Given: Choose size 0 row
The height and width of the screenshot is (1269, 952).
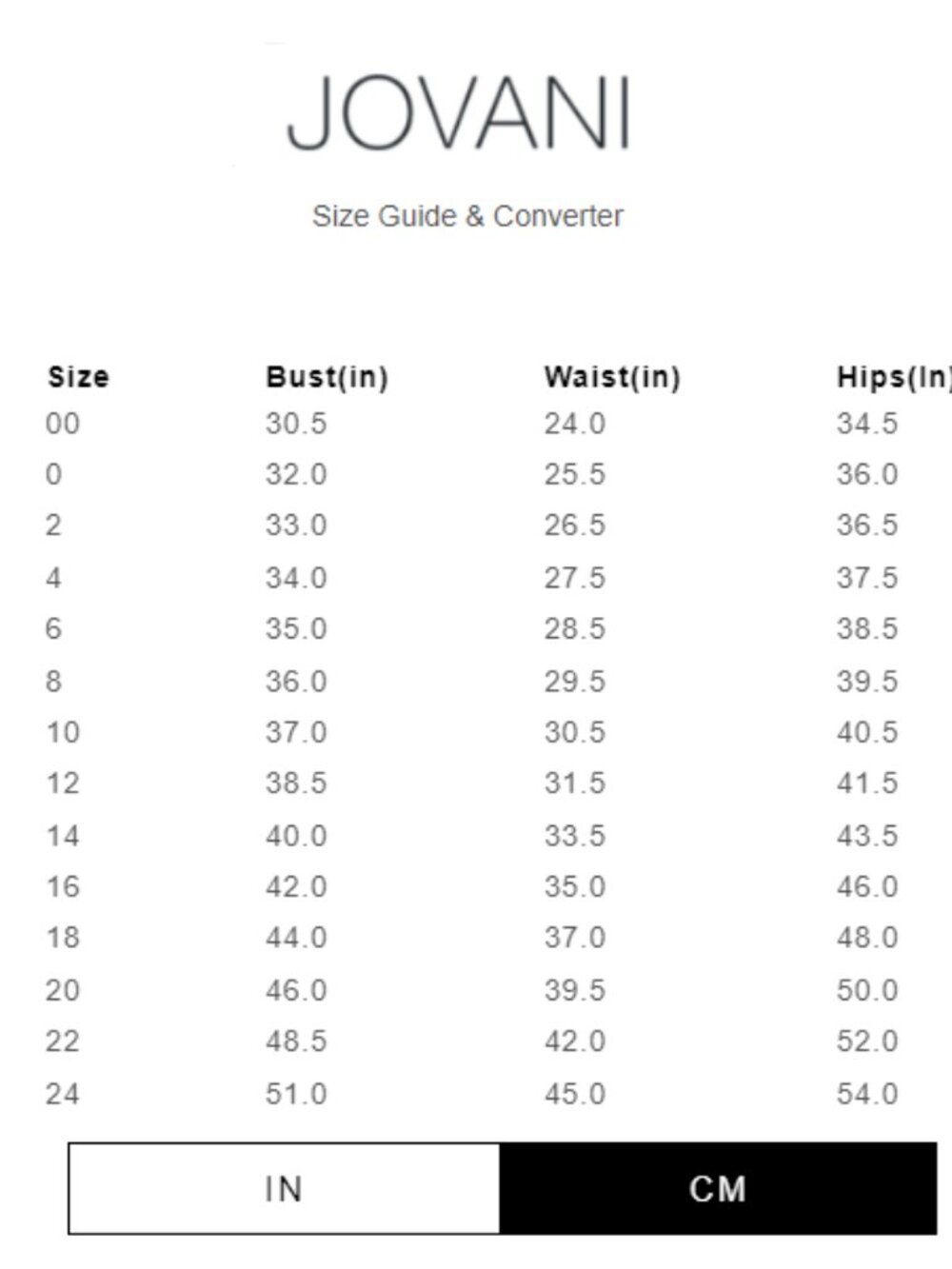Looking at the screenshot, I should [476, 474].
